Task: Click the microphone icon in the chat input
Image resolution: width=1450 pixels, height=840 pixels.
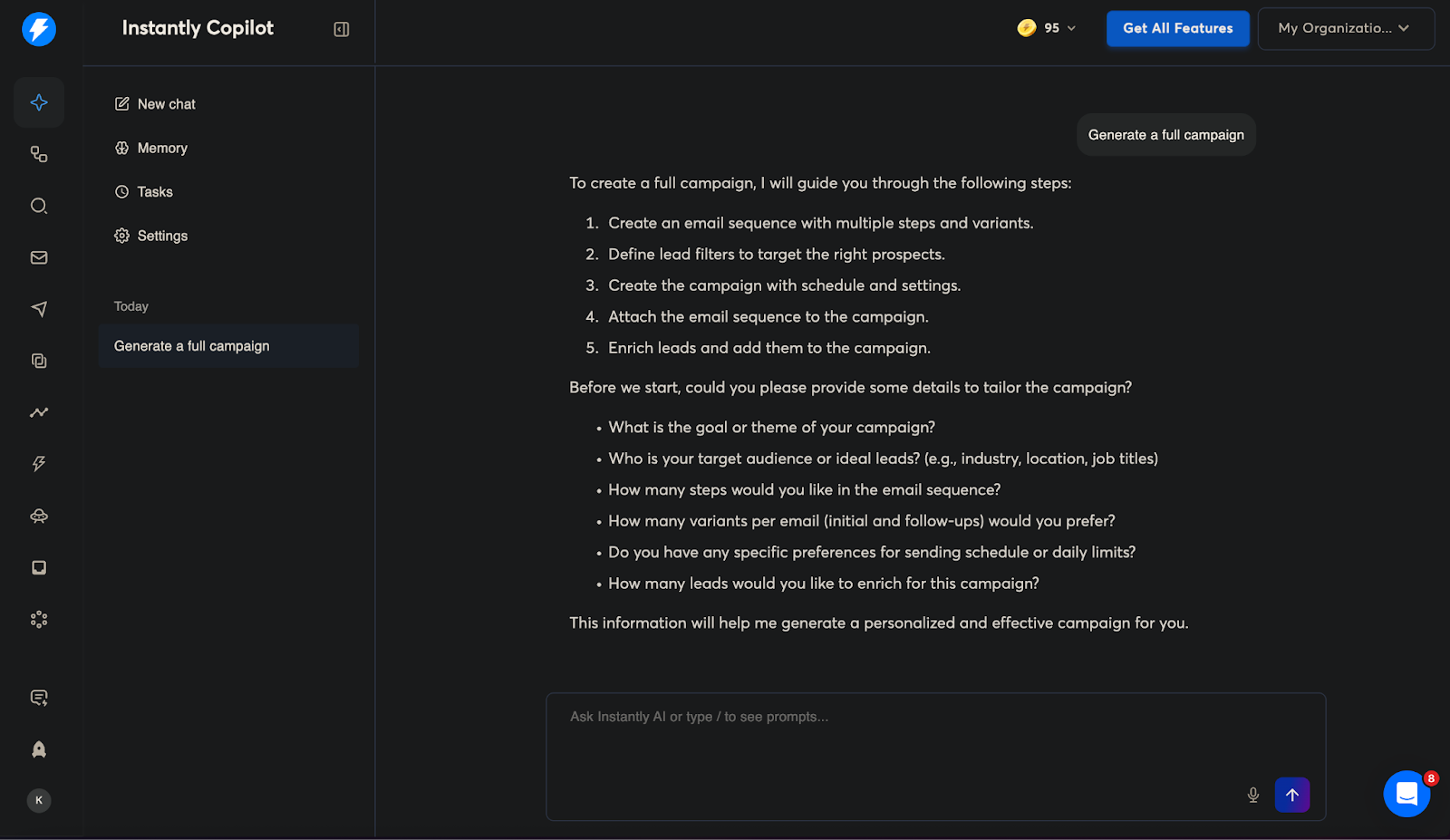Action: point(1252,795)
